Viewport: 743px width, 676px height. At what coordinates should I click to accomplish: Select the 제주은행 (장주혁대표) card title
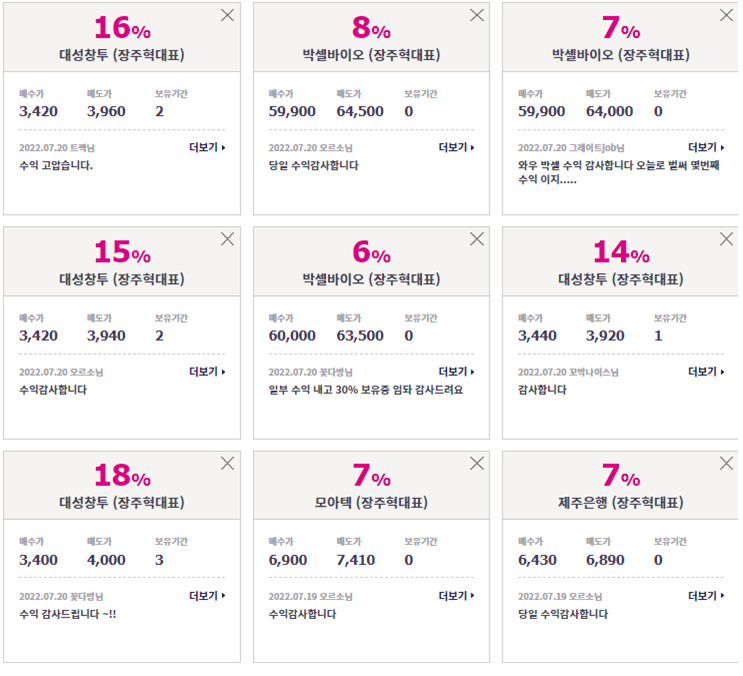pyautogui.click(x=621, y=502)
